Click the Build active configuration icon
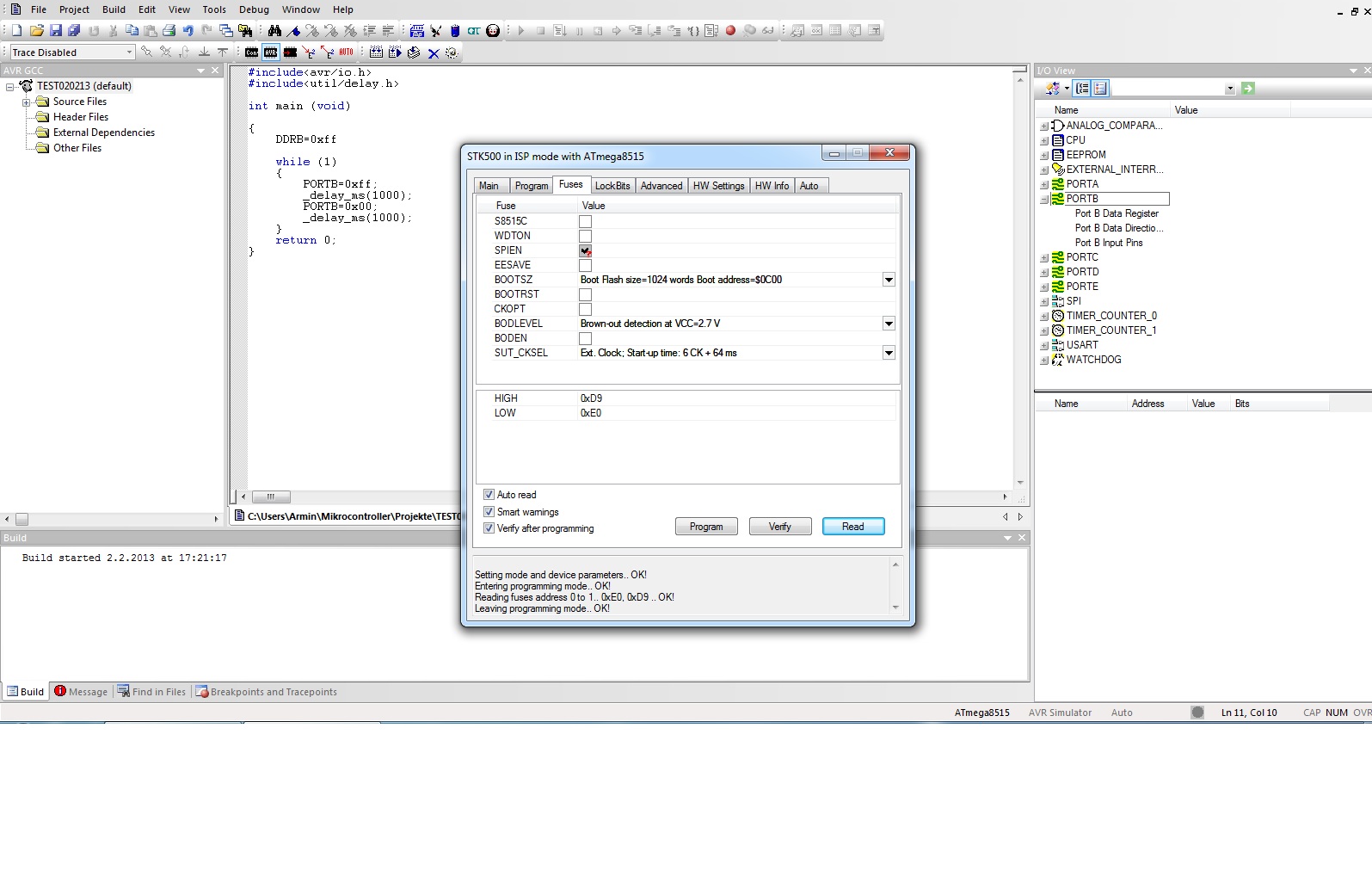1372x870 pixels. click(x=376, y=52)
